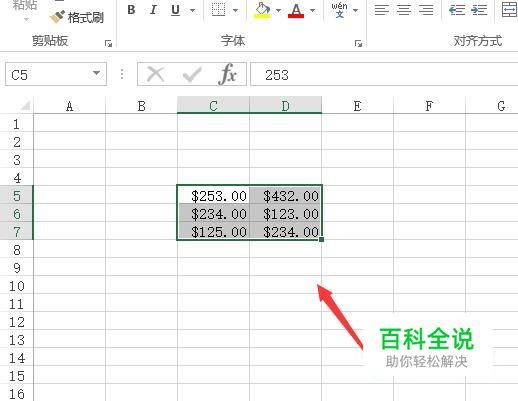This screenshot has height=401, width=518.
Task: Select column B header
Action: click(141, 106)
